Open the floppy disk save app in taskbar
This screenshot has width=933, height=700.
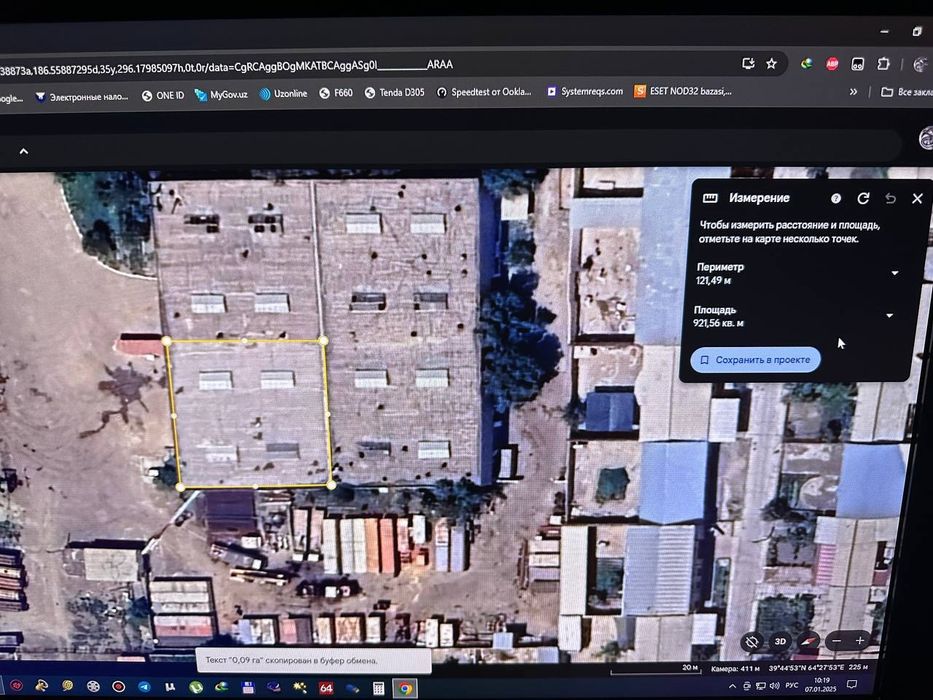point(248,688)
